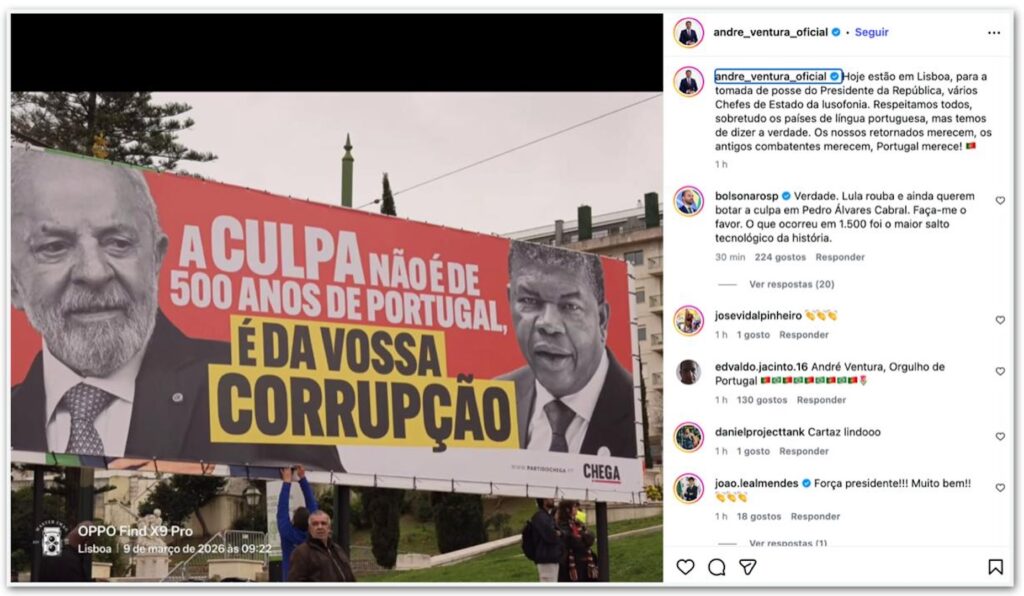Open andre_ventura_oficial header profile picture
Viewport: 1024px width, 596px height.
click(688, 33)
